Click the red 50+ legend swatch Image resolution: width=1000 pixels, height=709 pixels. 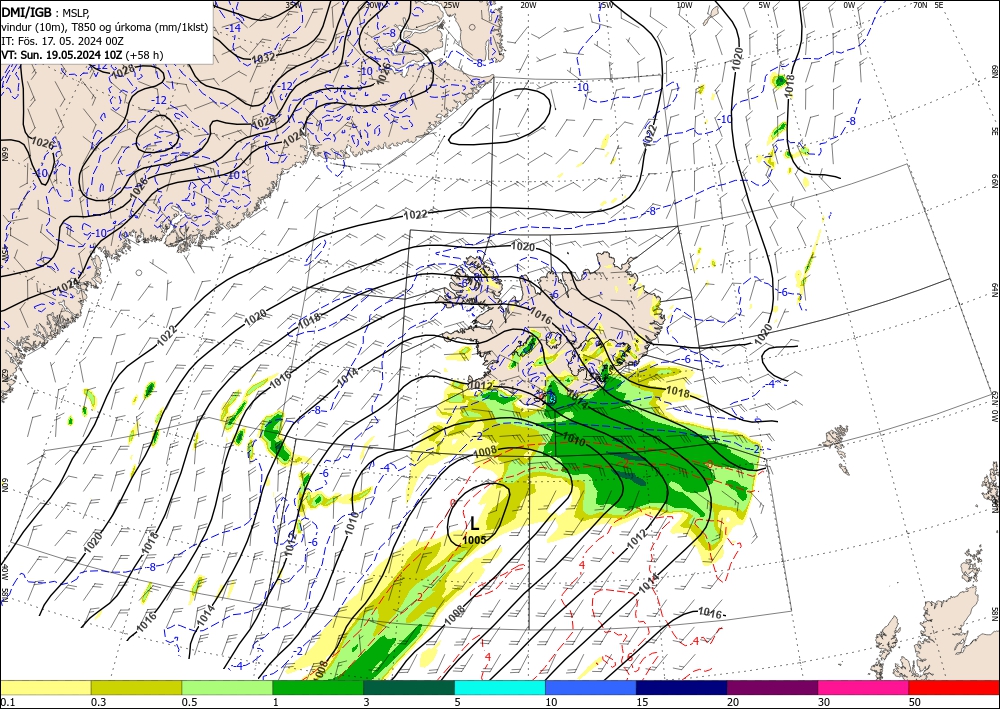(954, 687)
